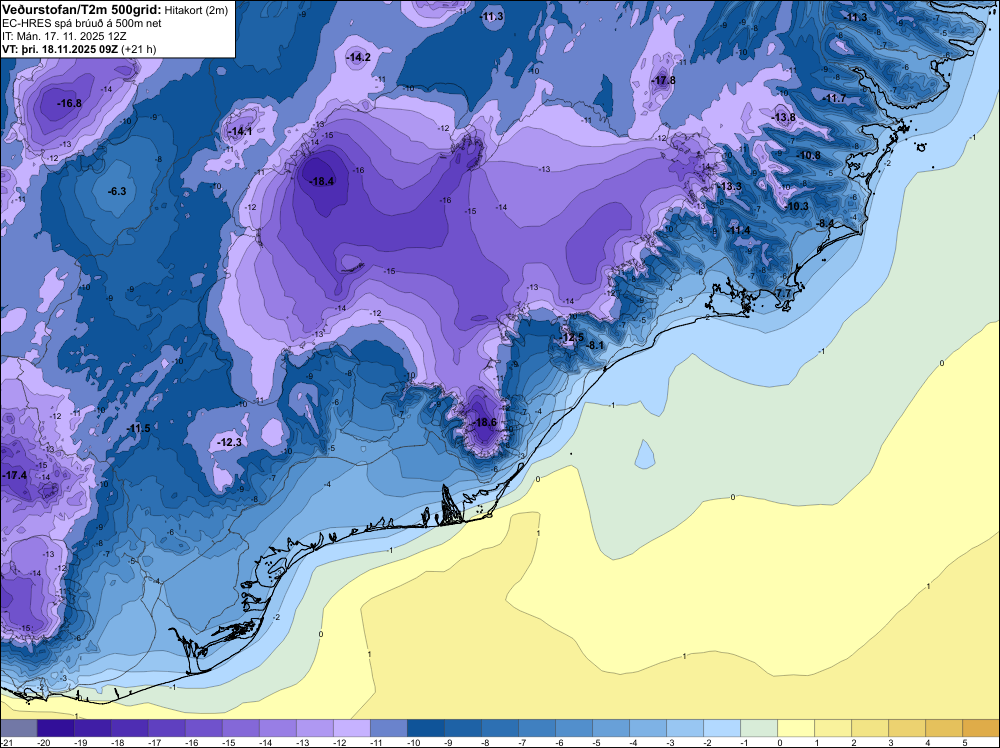Screen dimensions: 1000x748
Task: Click the -8.1 temperature label
Action: [x=594, y=345]
